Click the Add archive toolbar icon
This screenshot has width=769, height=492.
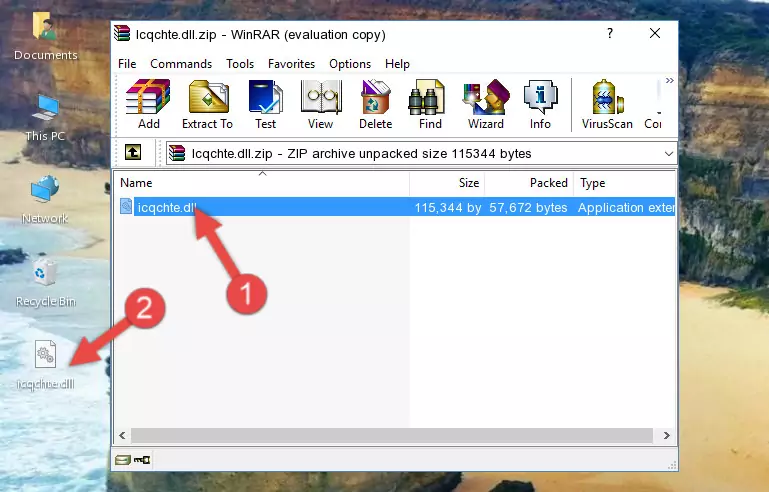tap(148, 104)
